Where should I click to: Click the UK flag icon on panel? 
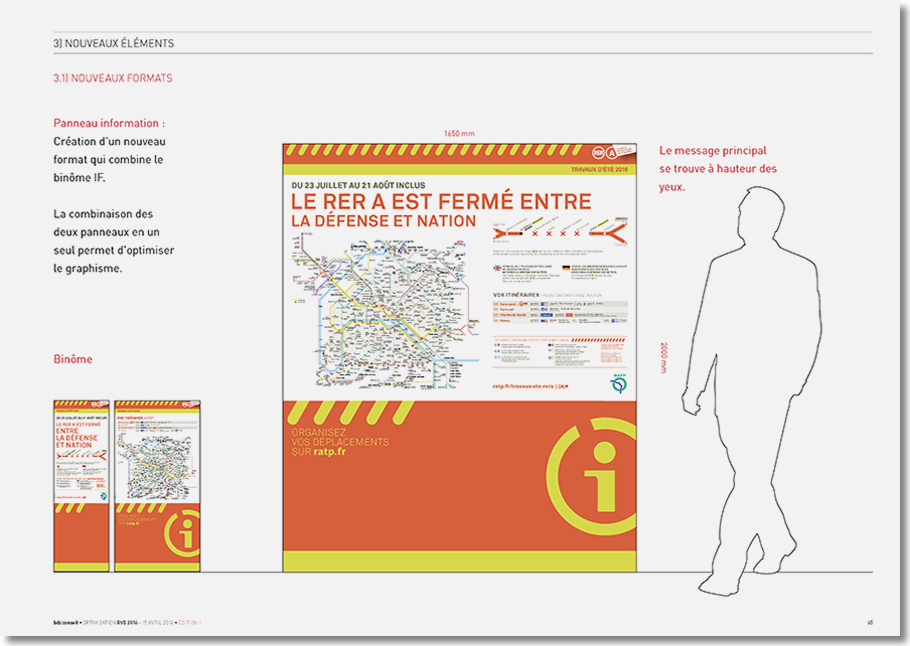pyautogui.click(x=497, y=268)
